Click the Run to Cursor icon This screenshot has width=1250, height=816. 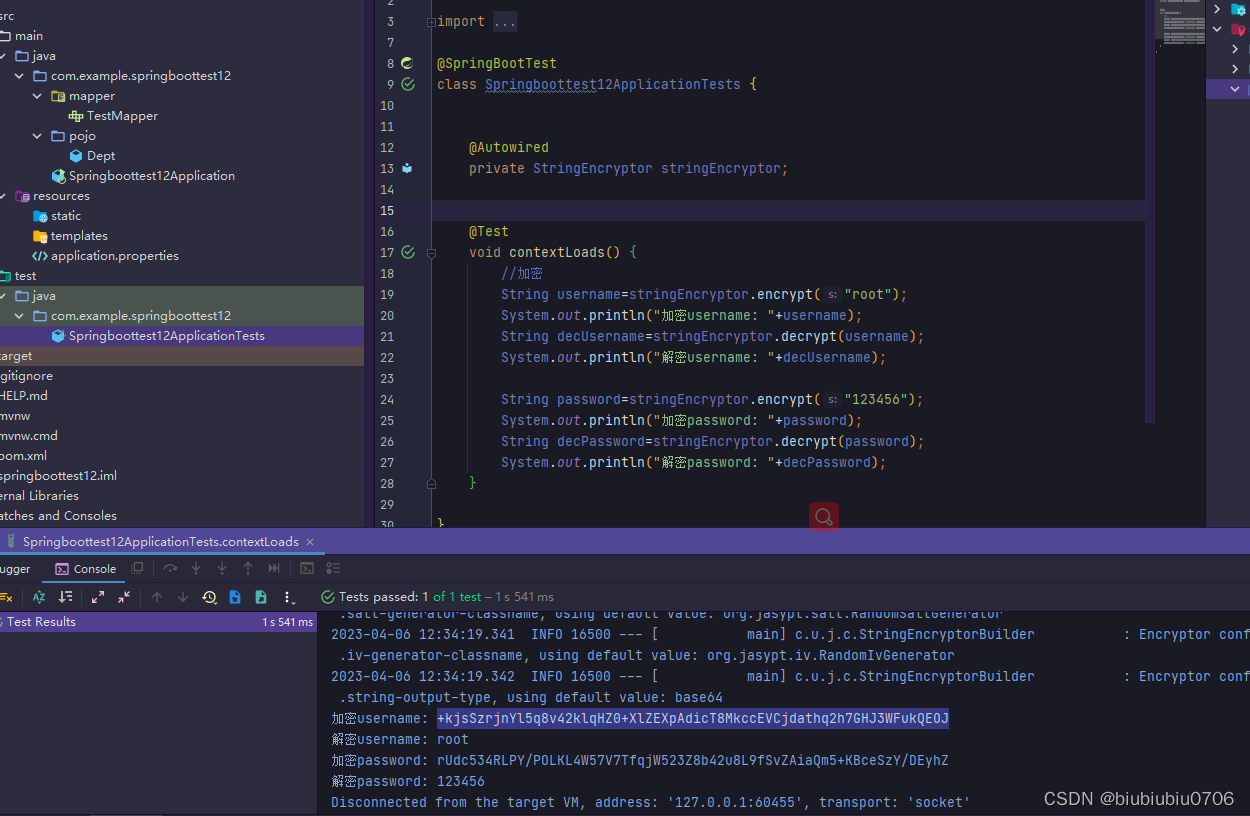pyautogui.click(x=273, y=568)
